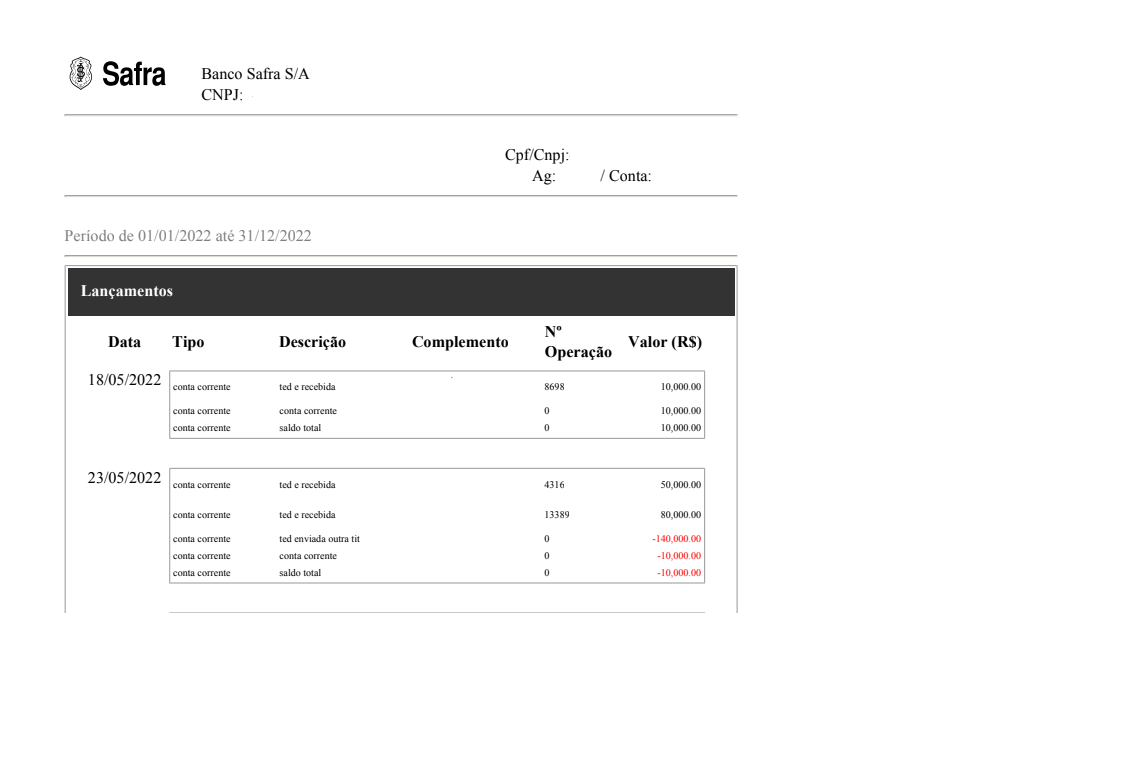Click the 'Cpf/Cnpj:' label

(536, 155)
